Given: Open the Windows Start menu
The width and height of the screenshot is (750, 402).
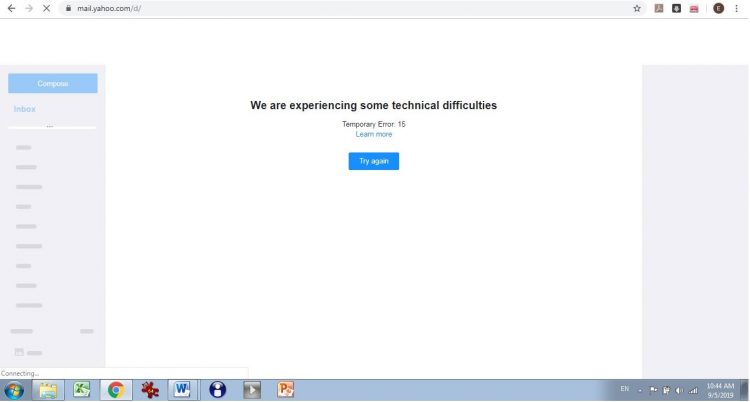Looking at the screenshot, I should pyautogui.click(x=14, y=391).
